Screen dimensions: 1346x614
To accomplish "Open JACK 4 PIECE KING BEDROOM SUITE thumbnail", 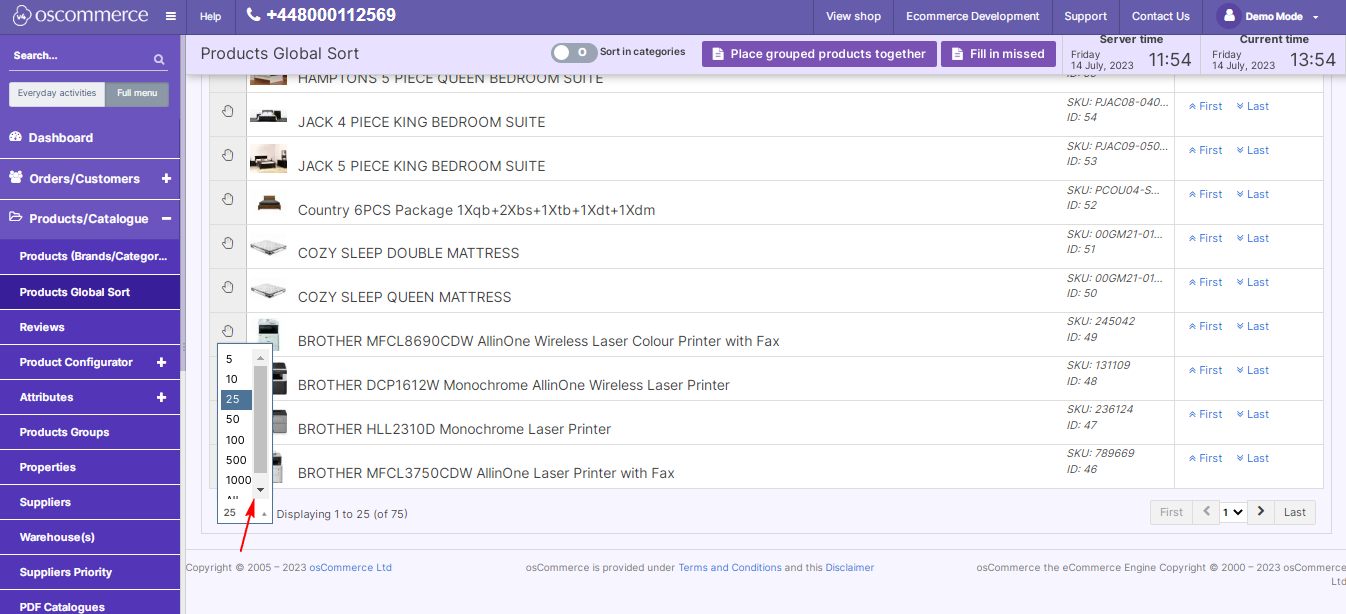I will (268, 115).
